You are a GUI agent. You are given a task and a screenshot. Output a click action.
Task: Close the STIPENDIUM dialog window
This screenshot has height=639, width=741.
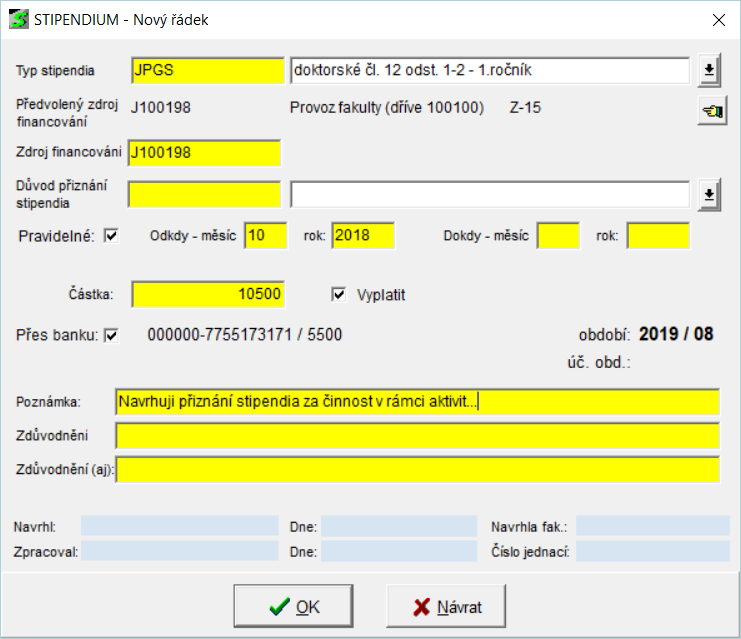(x=717, y=19)
